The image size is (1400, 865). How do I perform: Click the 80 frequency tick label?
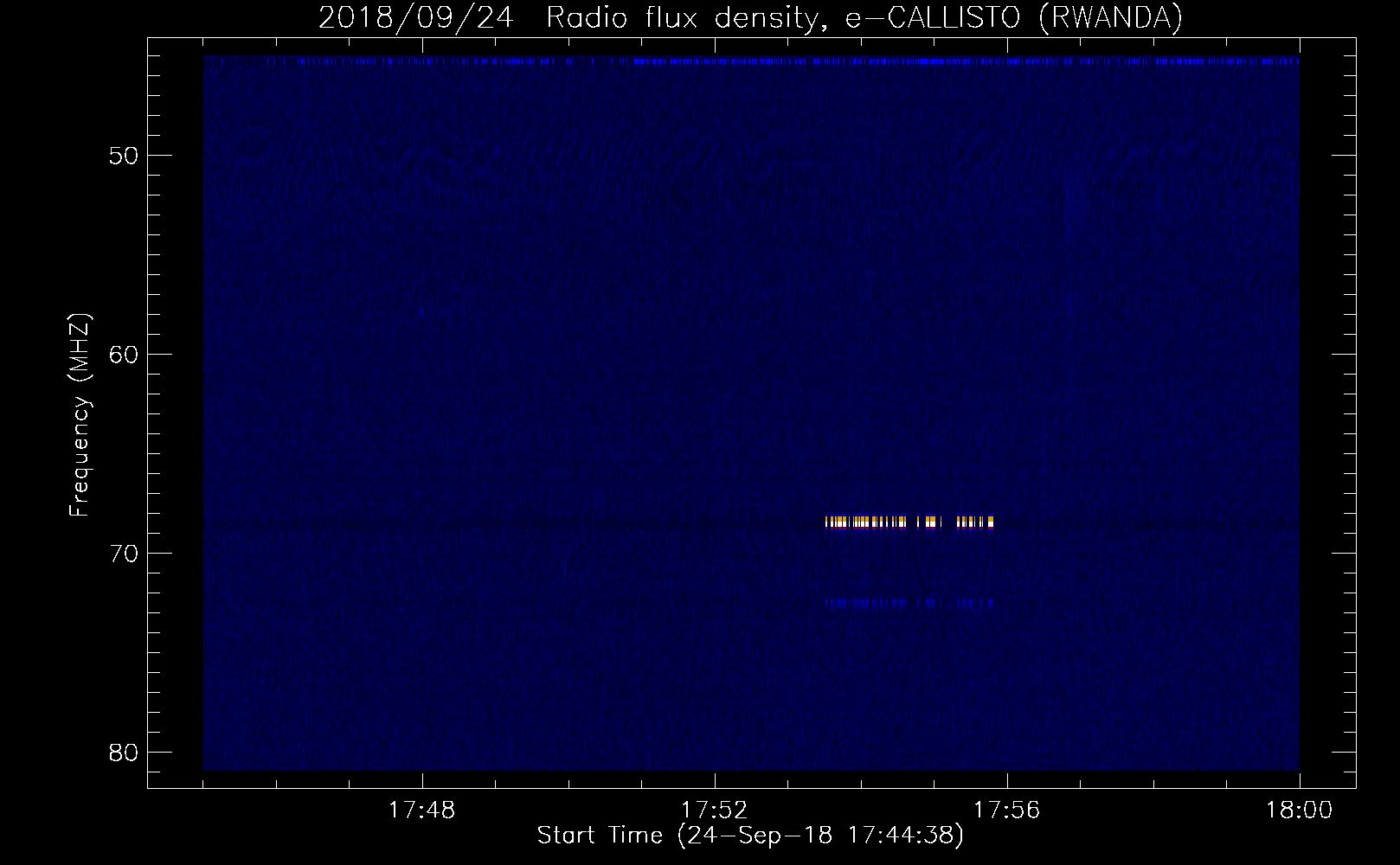coord(124,753)
